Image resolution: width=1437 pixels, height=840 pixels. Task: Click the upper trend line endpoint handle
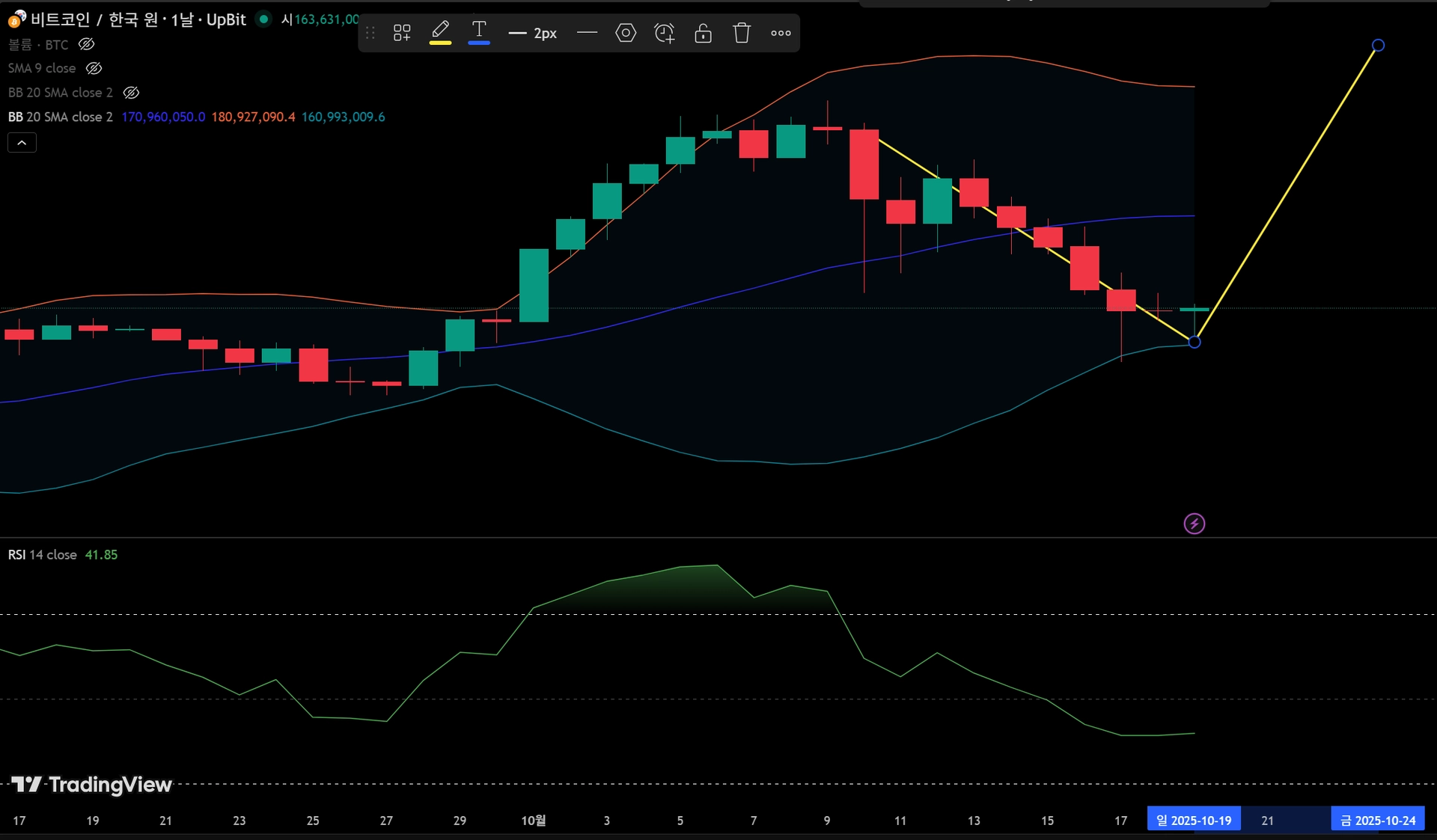point(1378,46)
